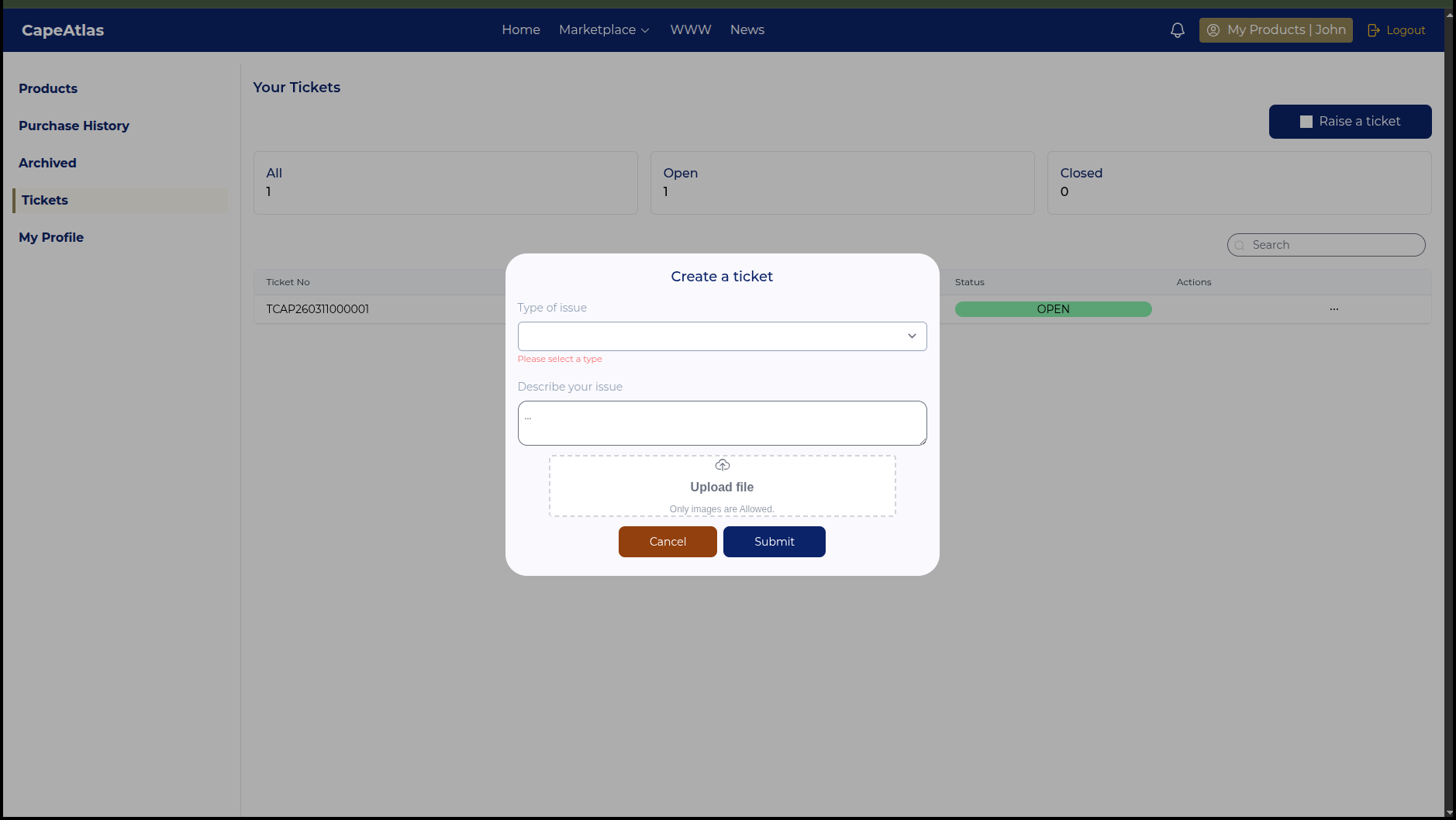
Task: Click the Raise a ticket button
Action: pyautogui.click(x=1350, y=122)
